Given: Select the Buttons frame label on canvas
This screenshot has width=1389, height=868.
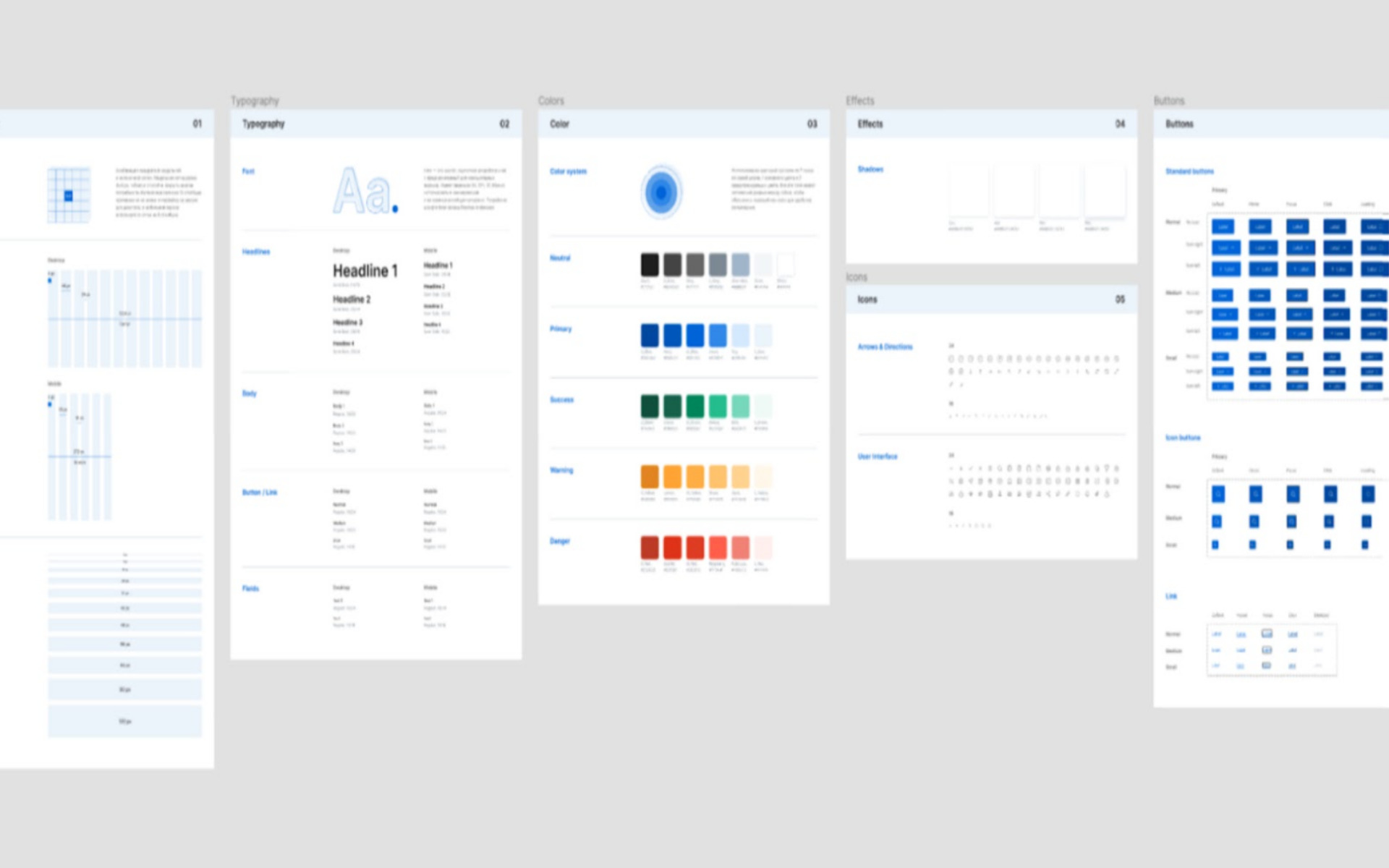Looking at the screenshot, I should [x=1169, y=101].
